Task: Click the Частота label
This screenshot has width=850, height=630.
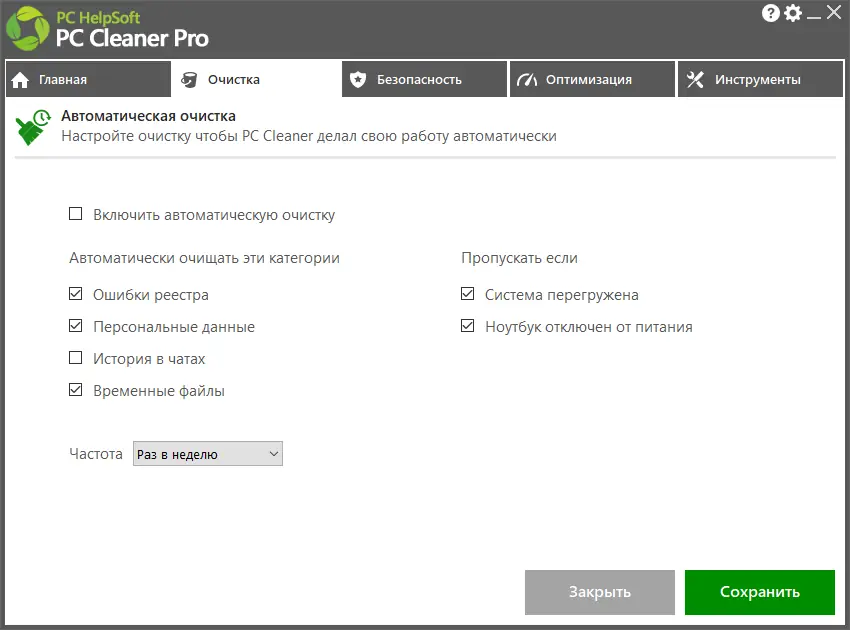Action: (x=96, y=454)
